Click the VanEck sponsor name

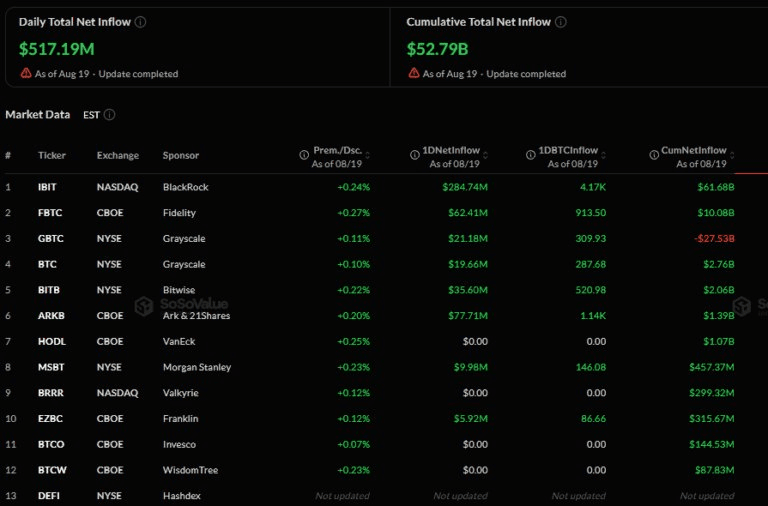179,341
